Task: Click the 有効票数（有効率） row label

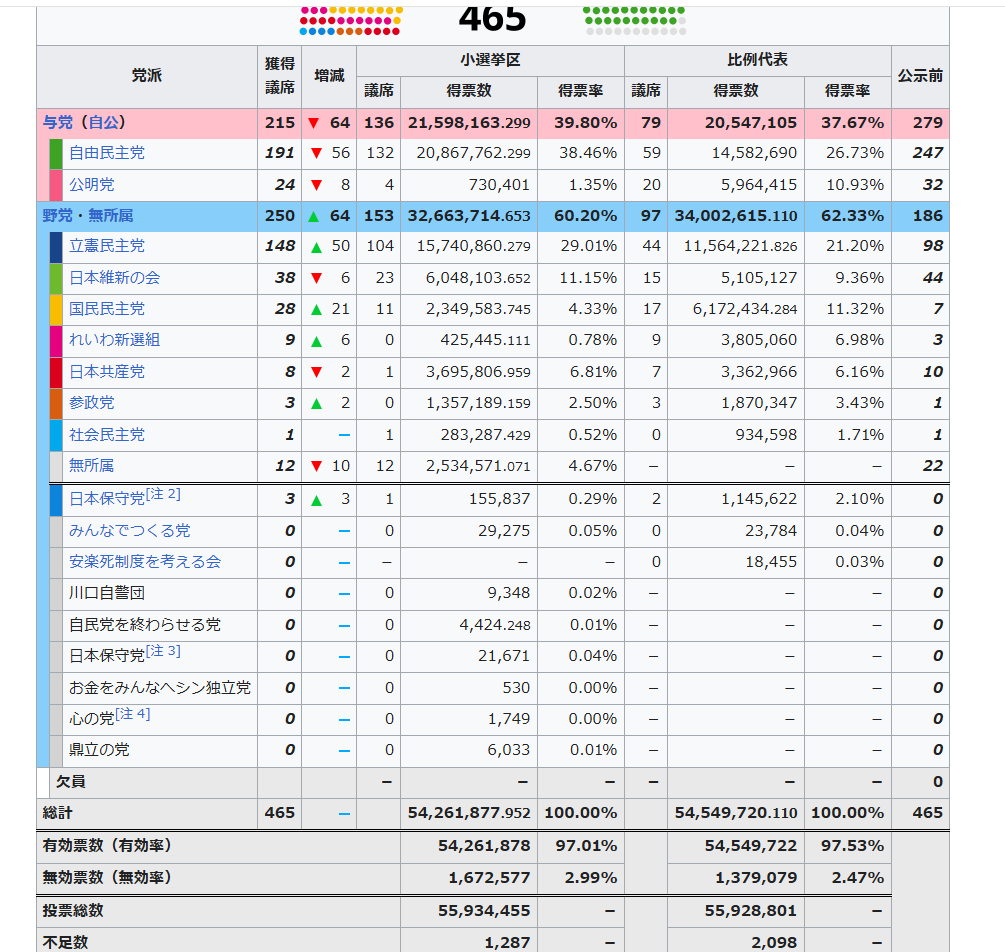Action: [107, 846]
